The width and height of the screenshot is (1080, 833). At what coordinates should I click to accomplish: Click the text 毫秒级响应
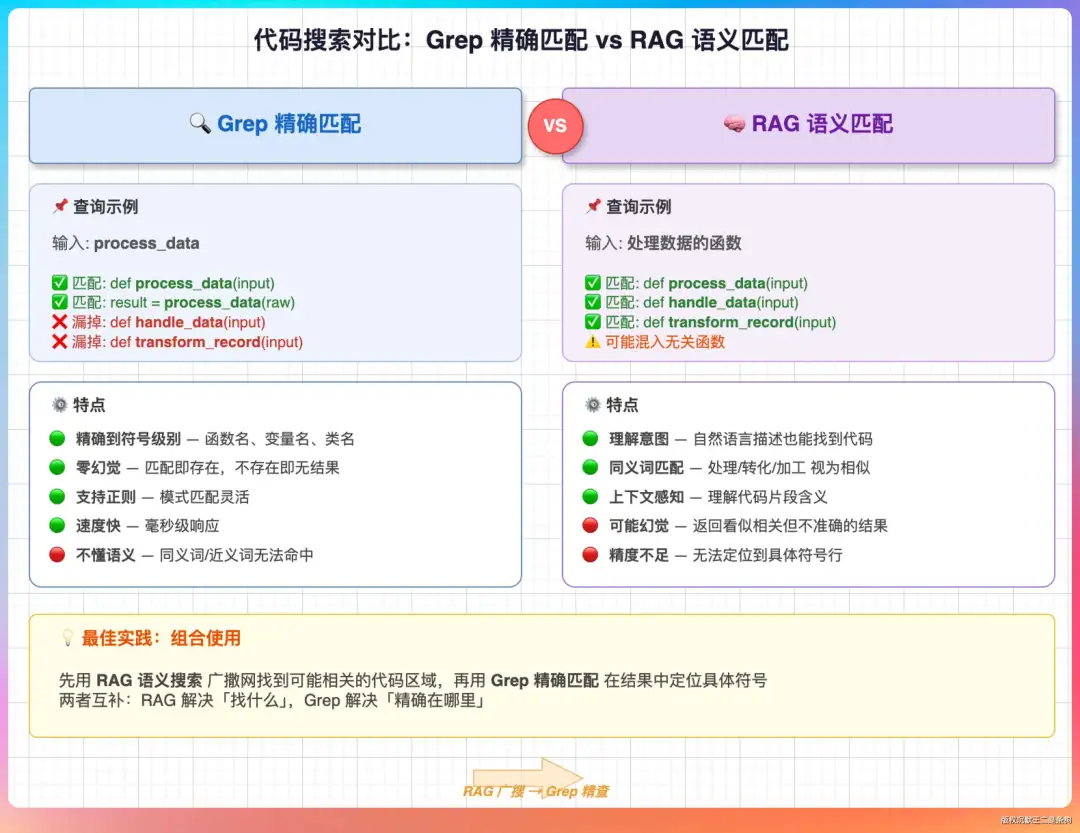(x=182, y=526)
